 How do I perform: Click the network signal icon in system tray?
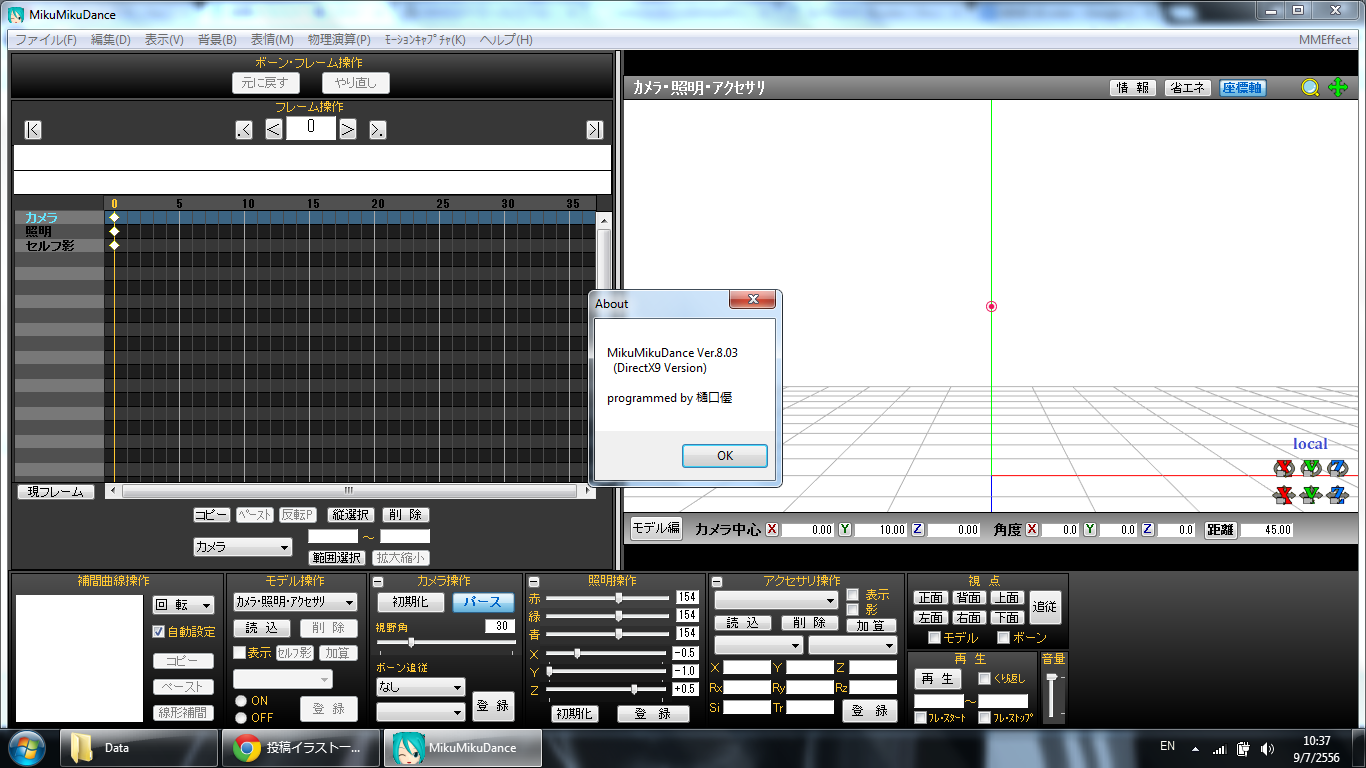click(x=1219, y=748)
